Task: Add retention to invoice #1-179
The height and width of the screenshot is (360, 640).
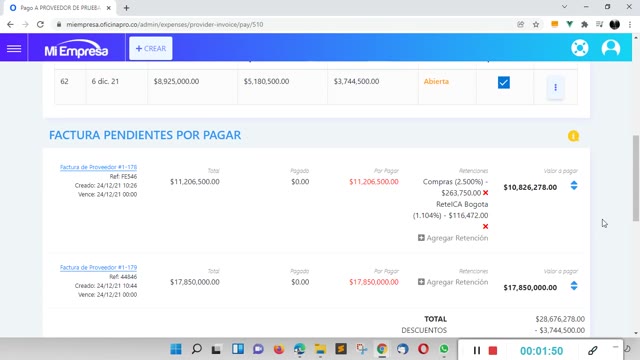Action: [453, 282]
